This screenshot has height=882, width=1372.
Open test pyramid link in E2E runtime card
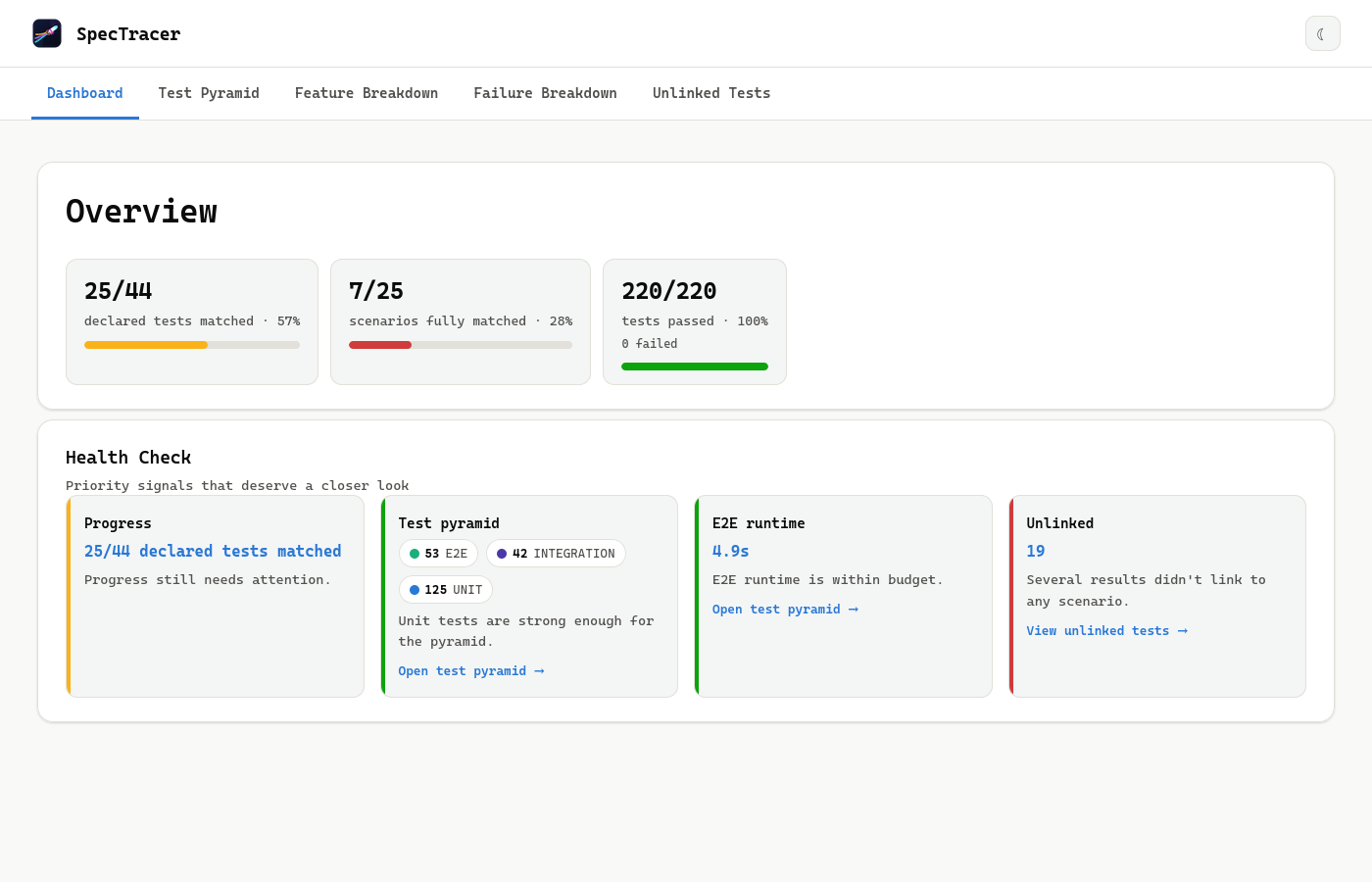click(785, 610)
